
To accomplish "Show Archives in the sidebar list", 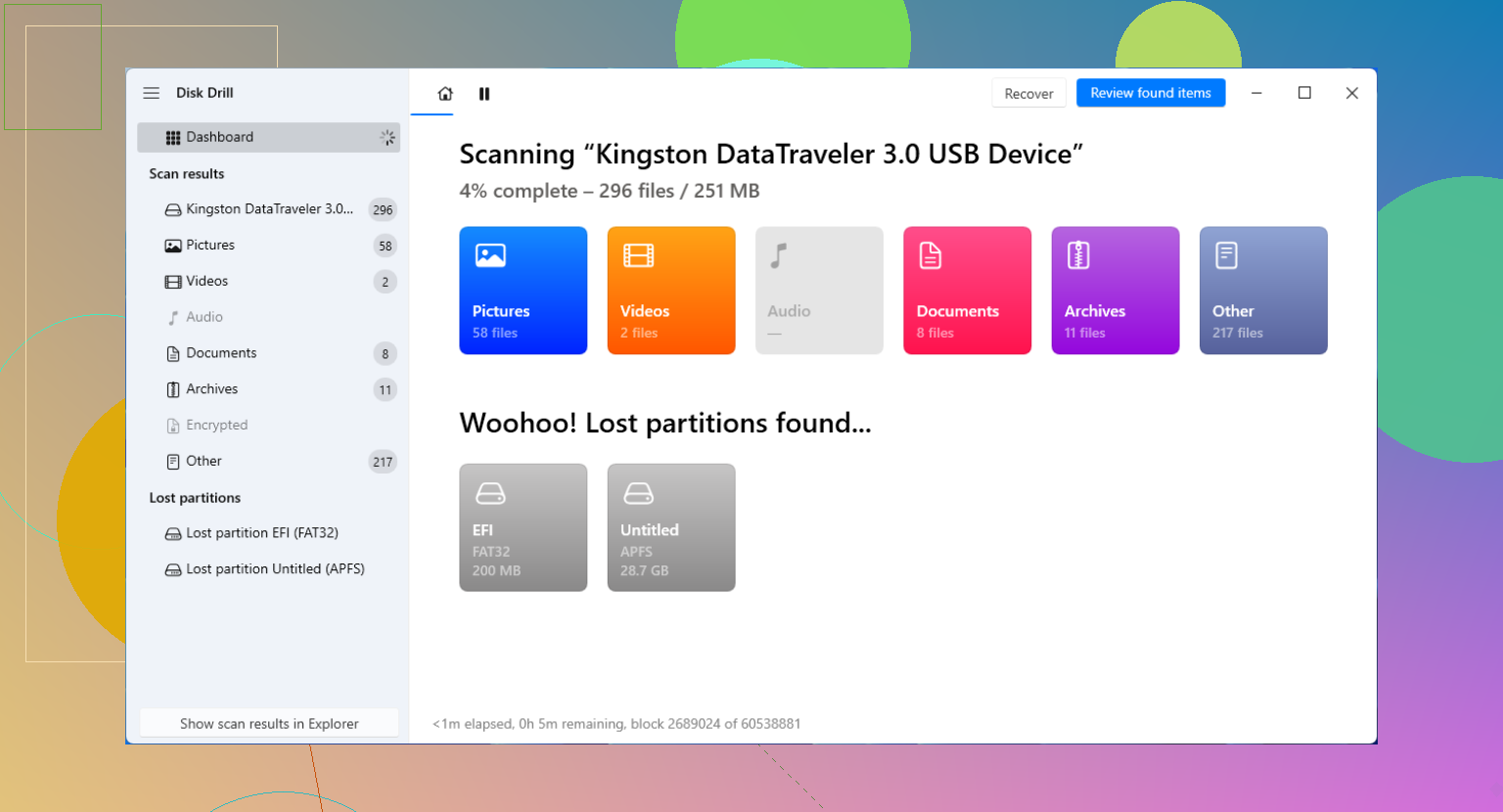I will coord(268,389).
